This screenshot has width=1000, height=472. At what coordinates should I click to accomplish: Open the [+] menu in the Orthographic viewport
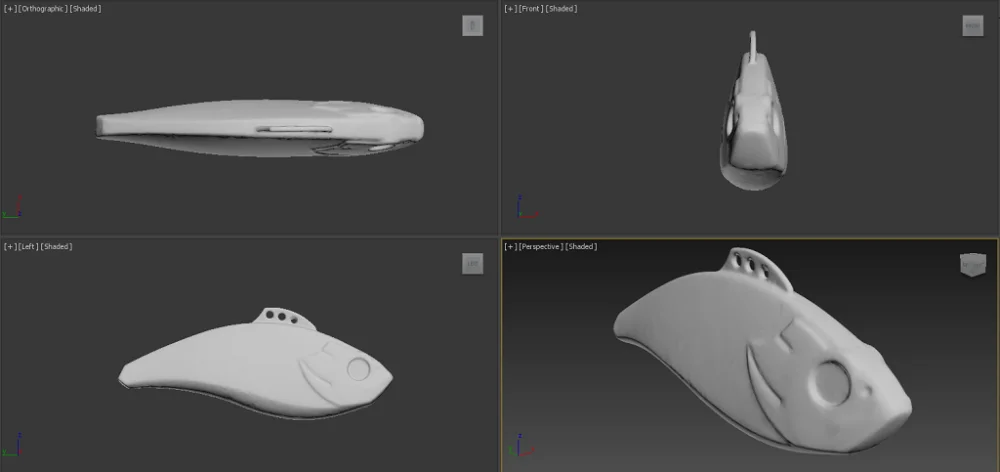coord(8,8)
